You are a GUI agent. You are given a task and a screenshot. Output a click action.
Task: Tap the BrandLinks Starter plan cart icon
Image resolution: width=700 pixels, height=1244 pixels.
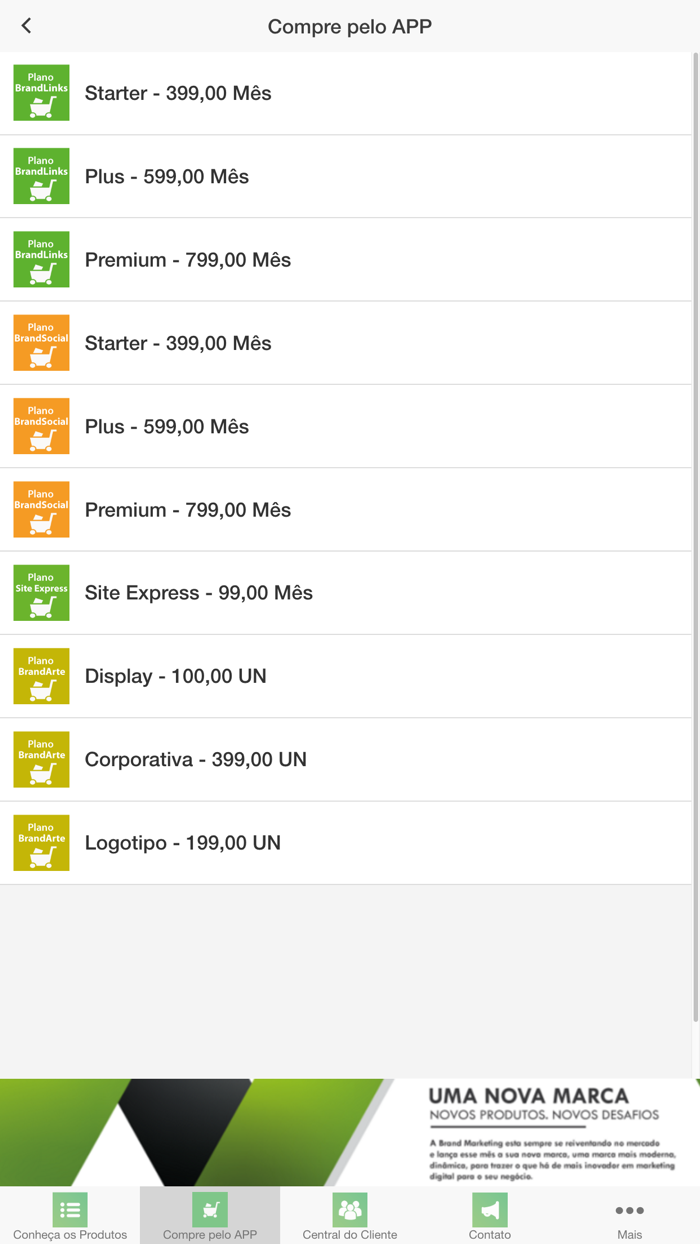[x=41, y=93]
